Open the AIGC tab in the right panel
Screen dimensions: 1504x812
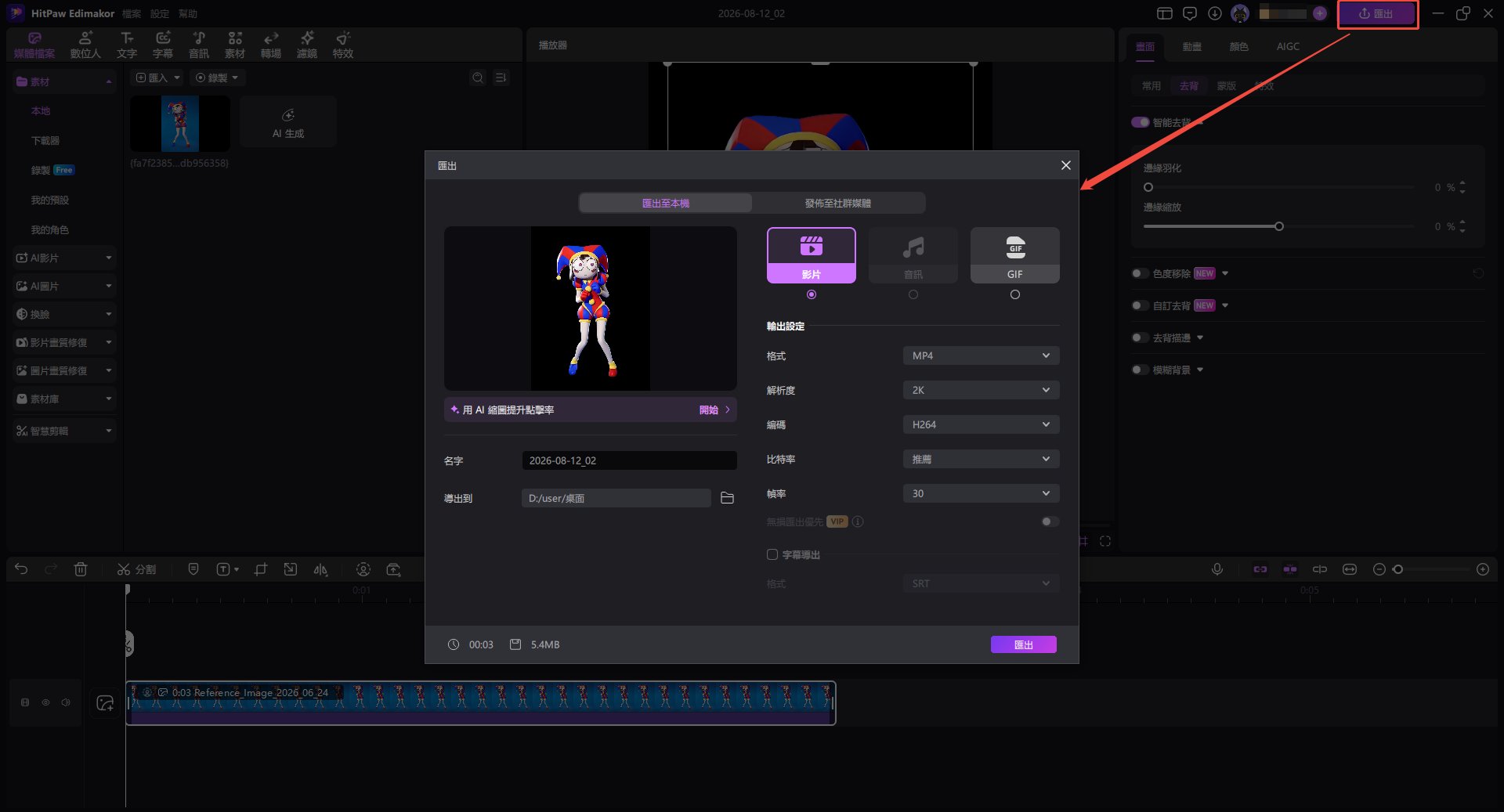pos(1288,47)
